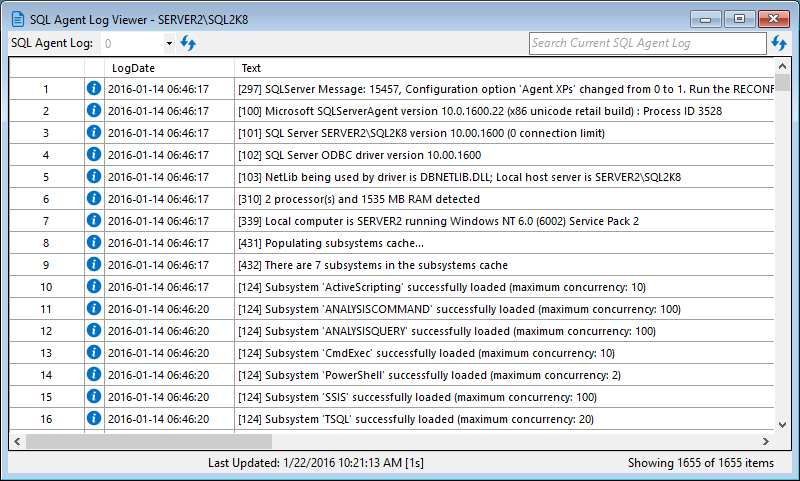The image size is (800, 481).
Task: Select the Agent XPs configuration message text
Action: (506, 89)
